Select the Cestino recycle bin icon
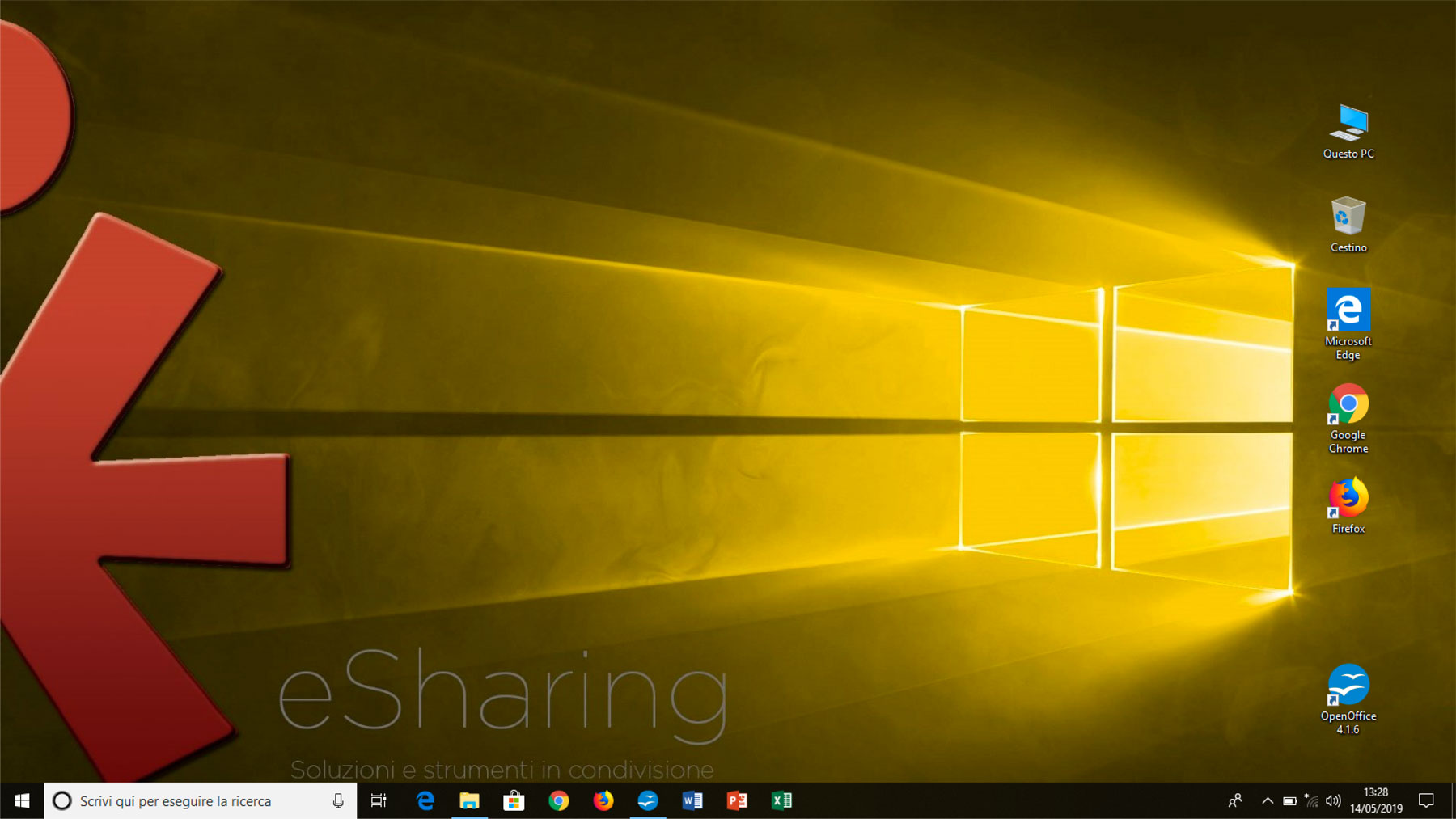 [x=1348, y=225]
